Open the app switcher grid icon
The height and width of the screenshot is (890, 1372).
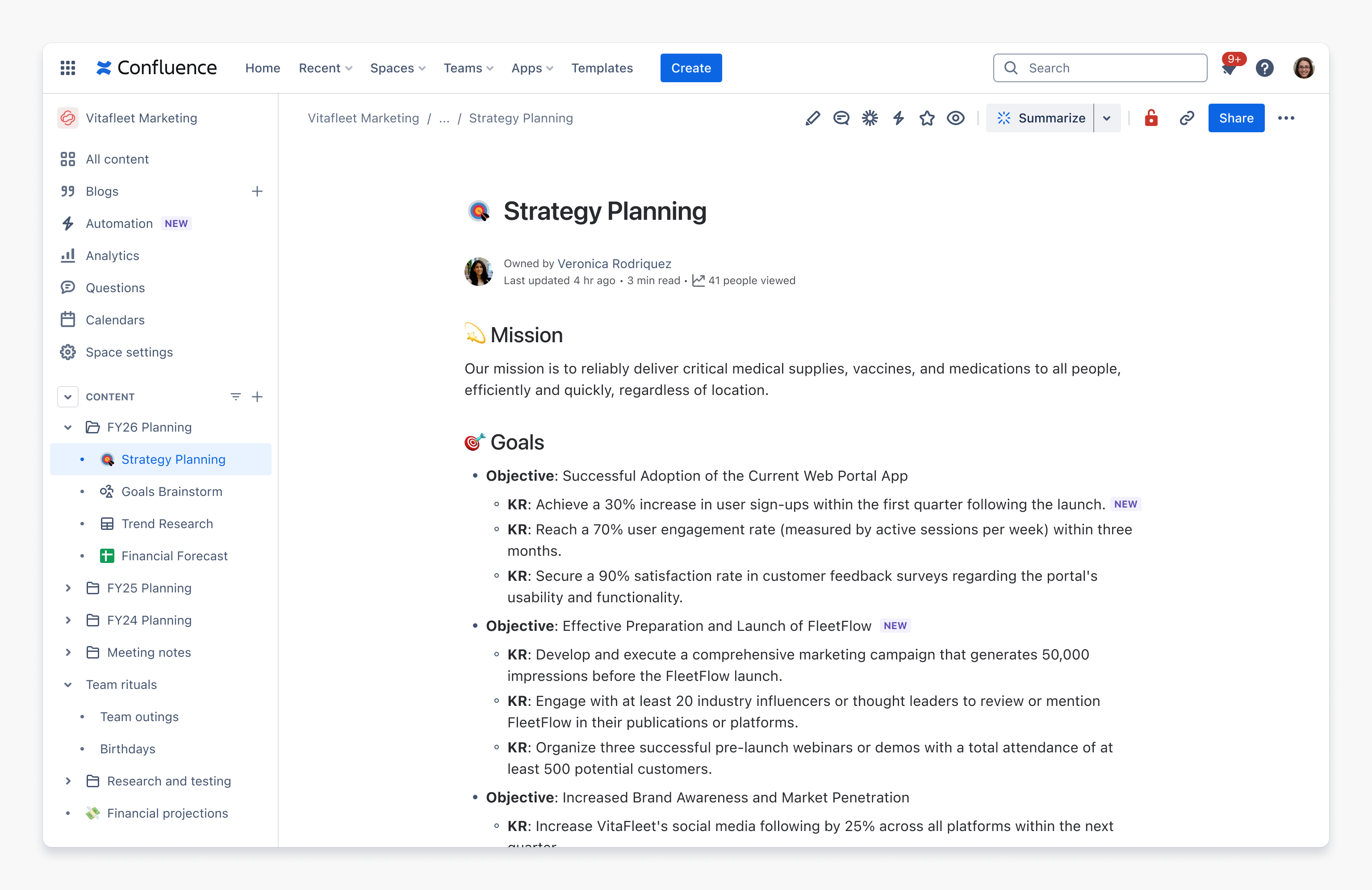(68, 68)
